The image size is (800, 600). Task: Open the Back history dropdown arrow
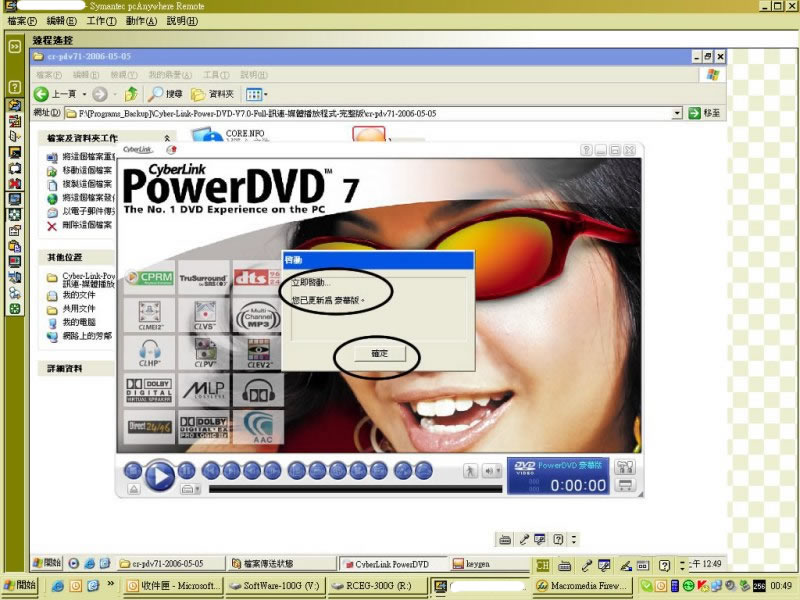click(x=84, y=94)
